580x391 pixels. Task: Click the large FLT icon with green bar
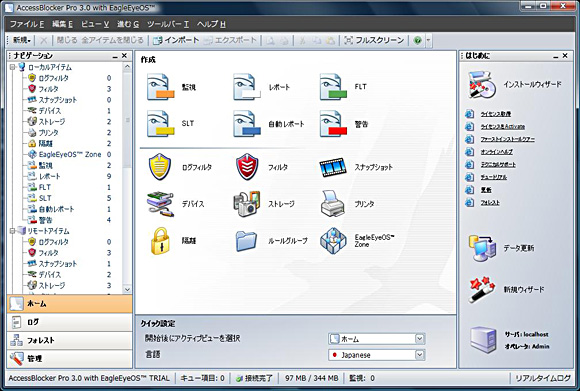[333, 87]
